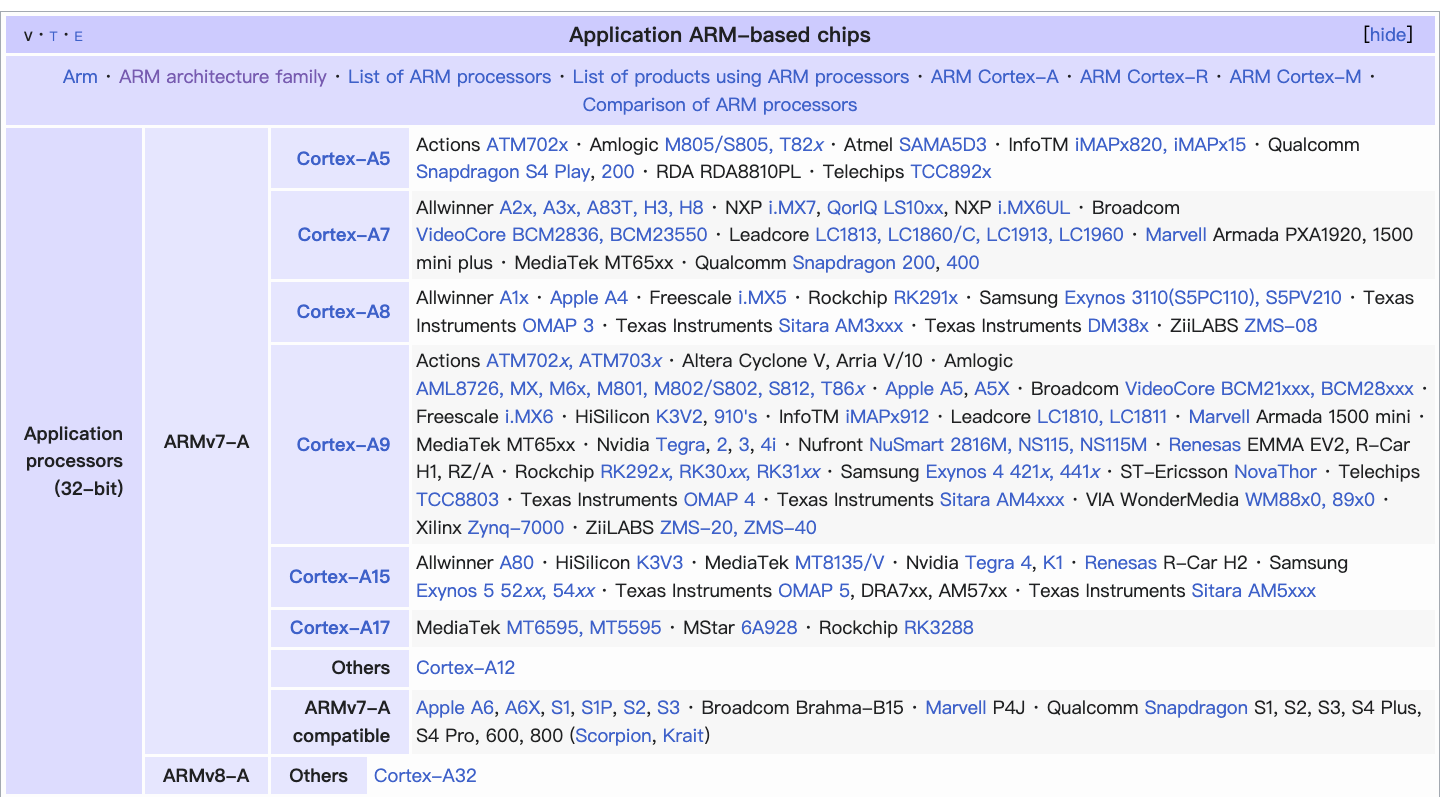Visit the ARM architecture family link
The height and width of the screenshot is (797, 1456).
(x=223, y=77)
